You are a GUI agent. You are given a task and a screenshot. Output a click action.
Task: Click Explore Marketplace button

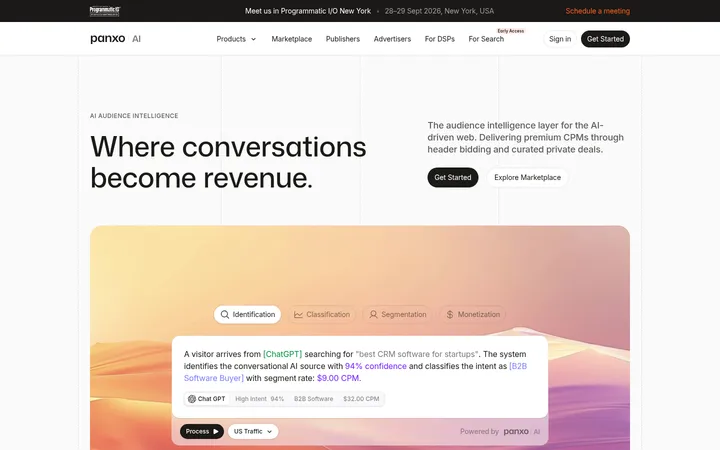[x=528, y=177]
